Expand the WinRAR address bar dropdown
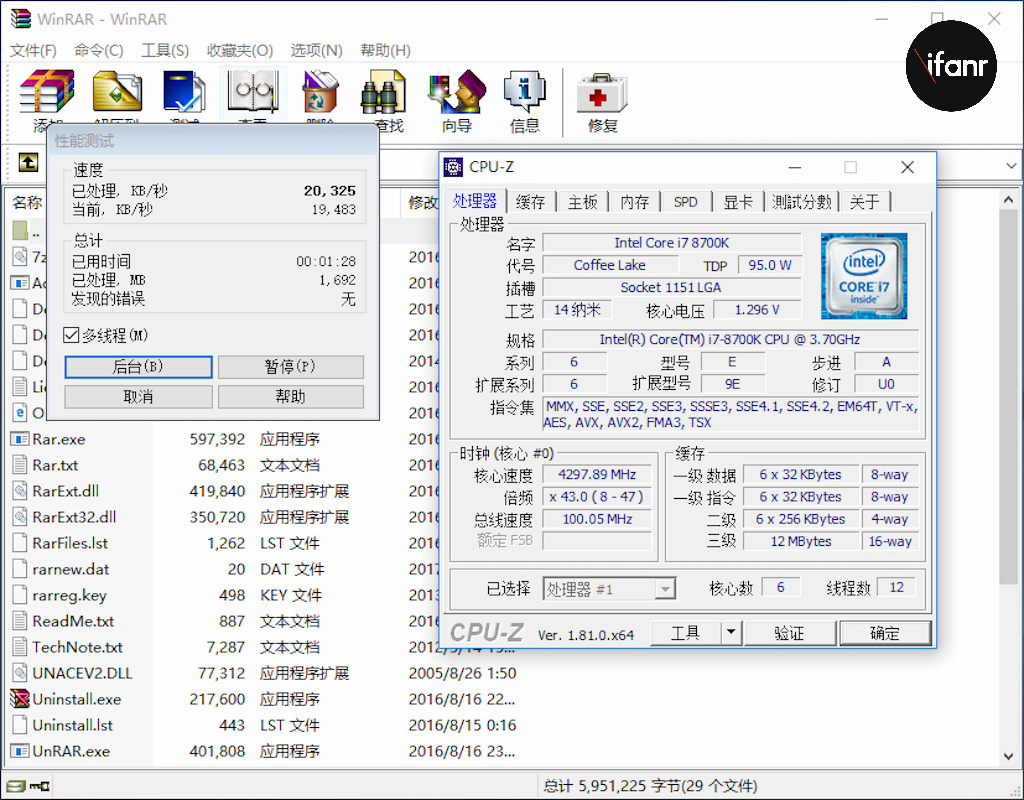This screenshot has height=800, width=1024. point(1011,162)
